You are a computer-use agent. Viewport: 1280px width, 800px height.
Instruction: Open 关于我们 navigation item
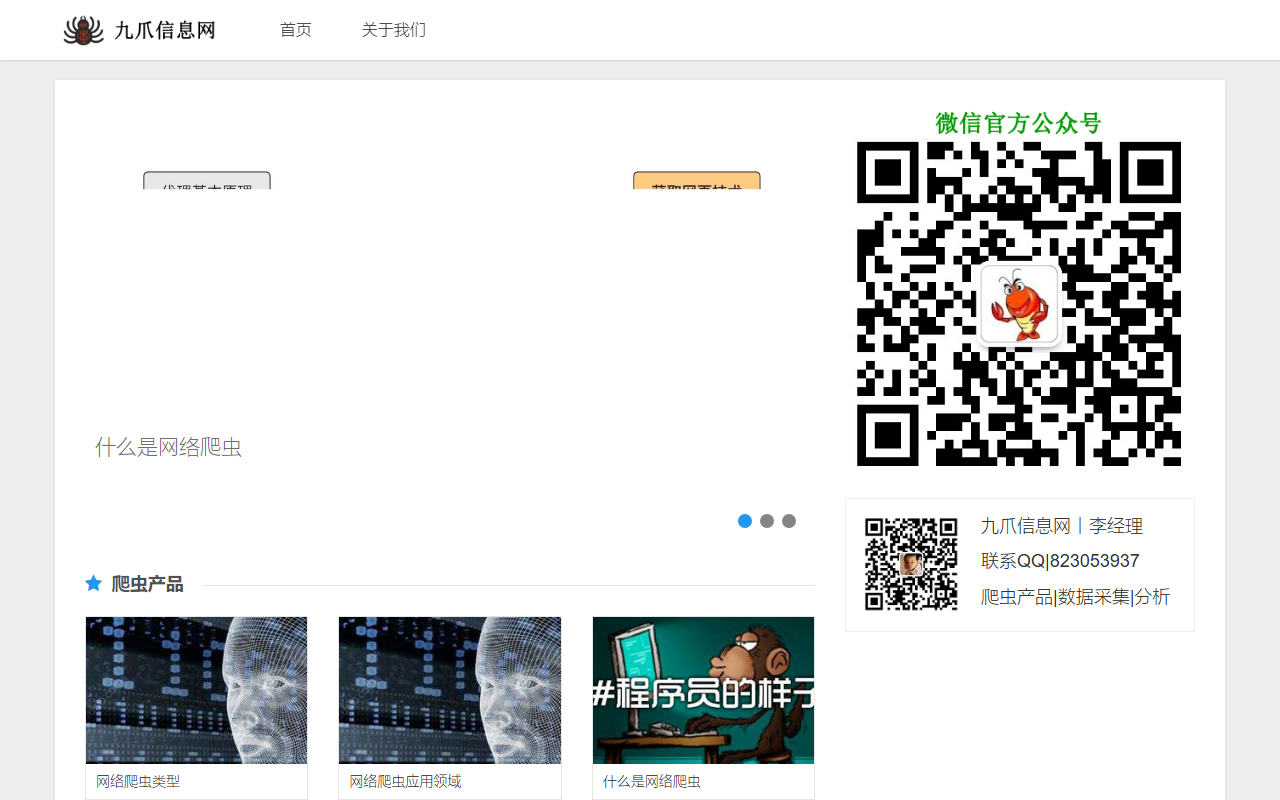(x=394, y=30)
